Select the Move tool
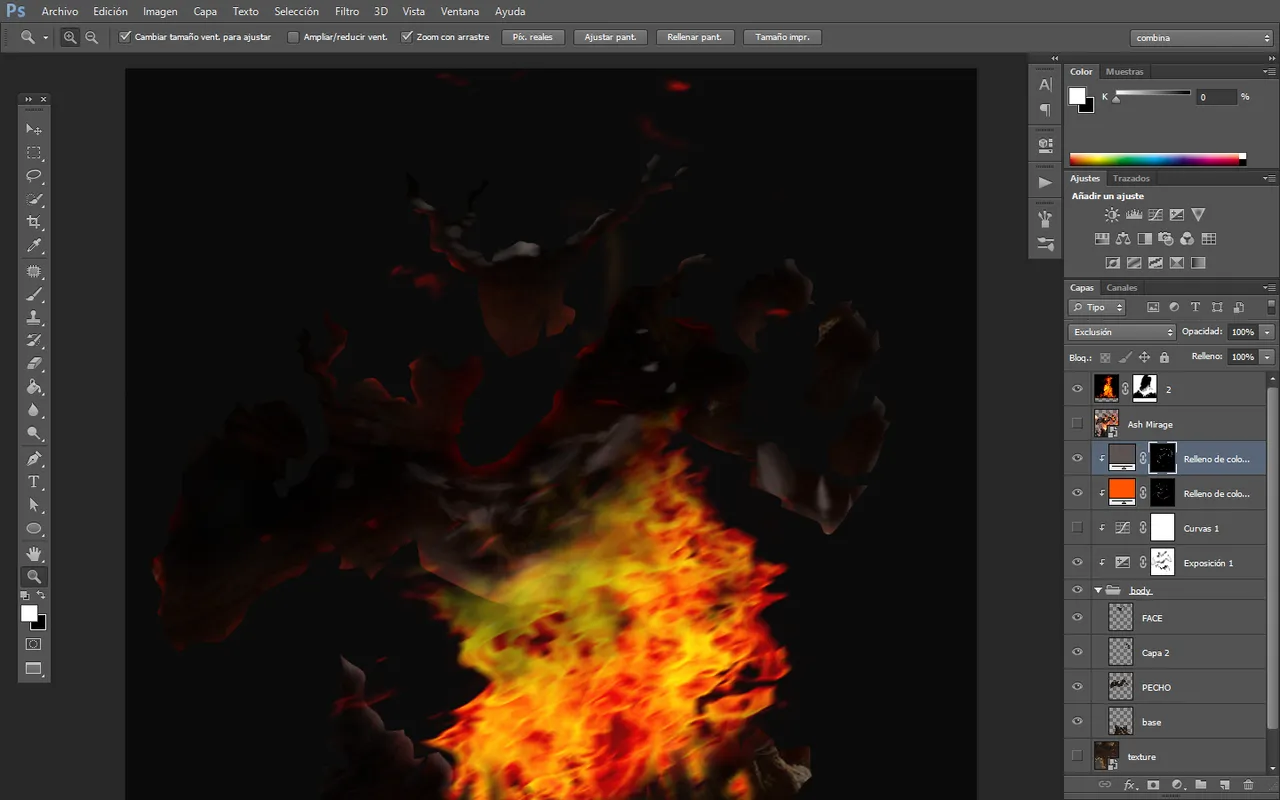The height and width of the screenshot is (800, 1280). (x=34, y=129)
